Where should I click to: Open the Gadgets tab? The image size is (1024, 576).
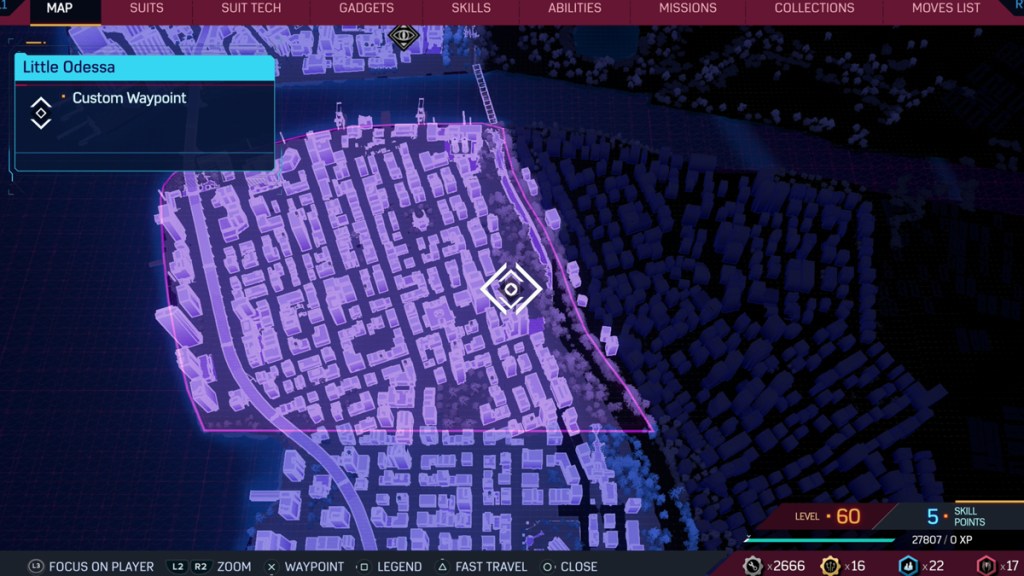pos(366,8)
